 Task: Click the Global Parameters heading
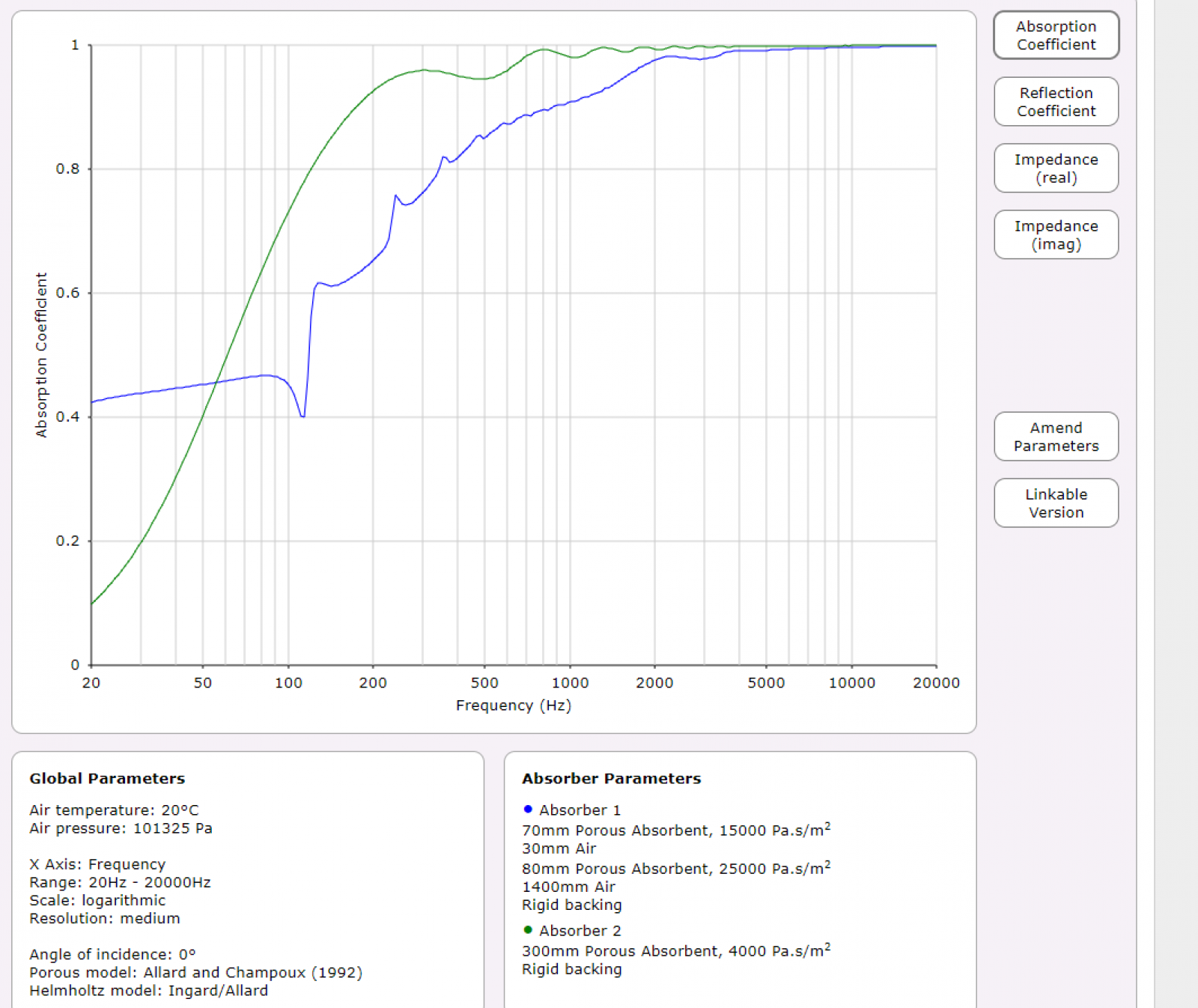click(107, 779)
